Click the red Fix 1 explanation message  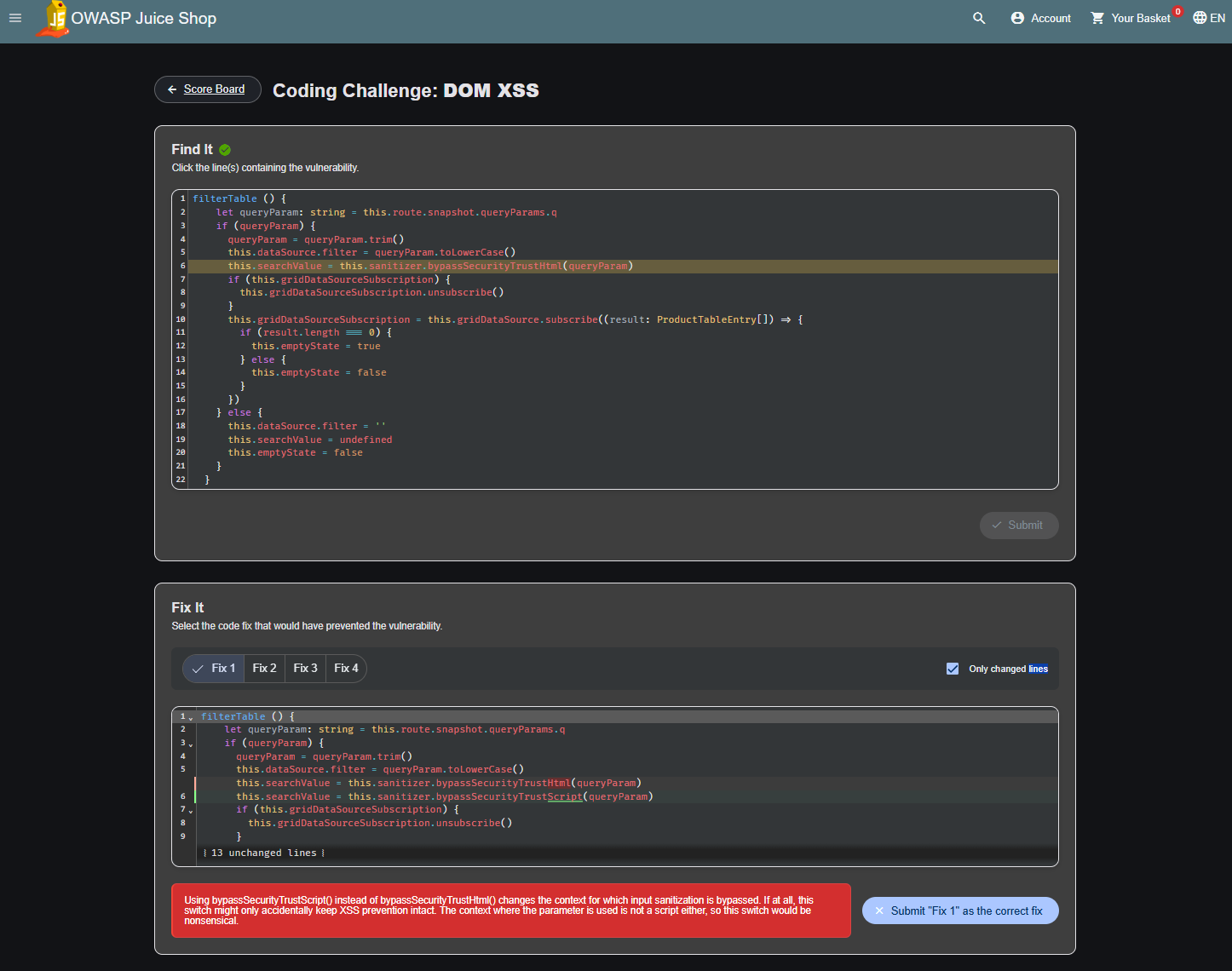(511, 911)
